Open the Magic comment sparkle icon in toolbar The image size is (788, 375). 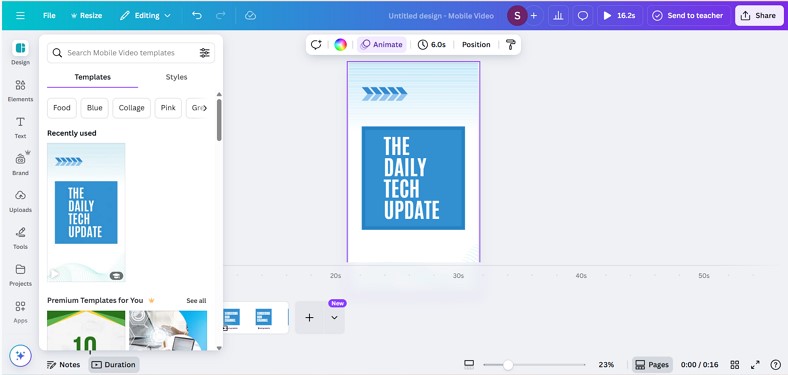pyautogui.click(x=316, y=45)
